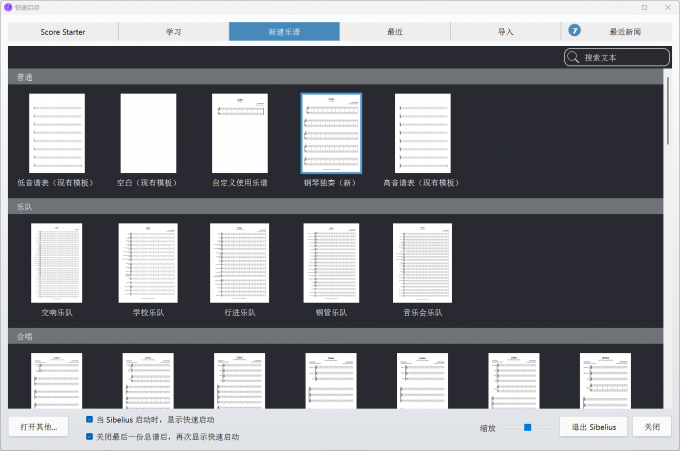Pick the 交响乐队 orchestra template
This screenshot has height=451, width=680.
pos(57,263)
